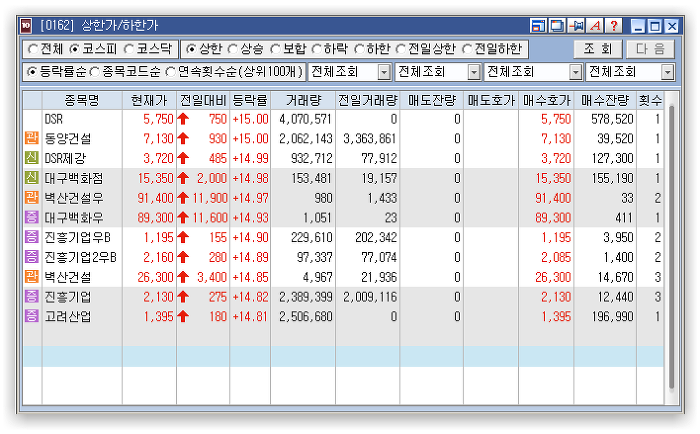Click the 조 회 search button

click(598, 49)
